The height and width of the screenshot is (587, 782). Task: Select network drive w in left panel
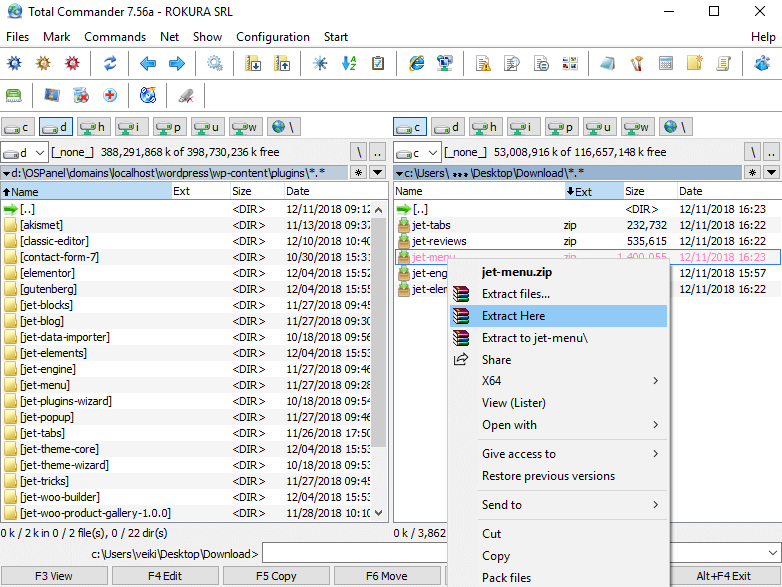pos(246,127)
